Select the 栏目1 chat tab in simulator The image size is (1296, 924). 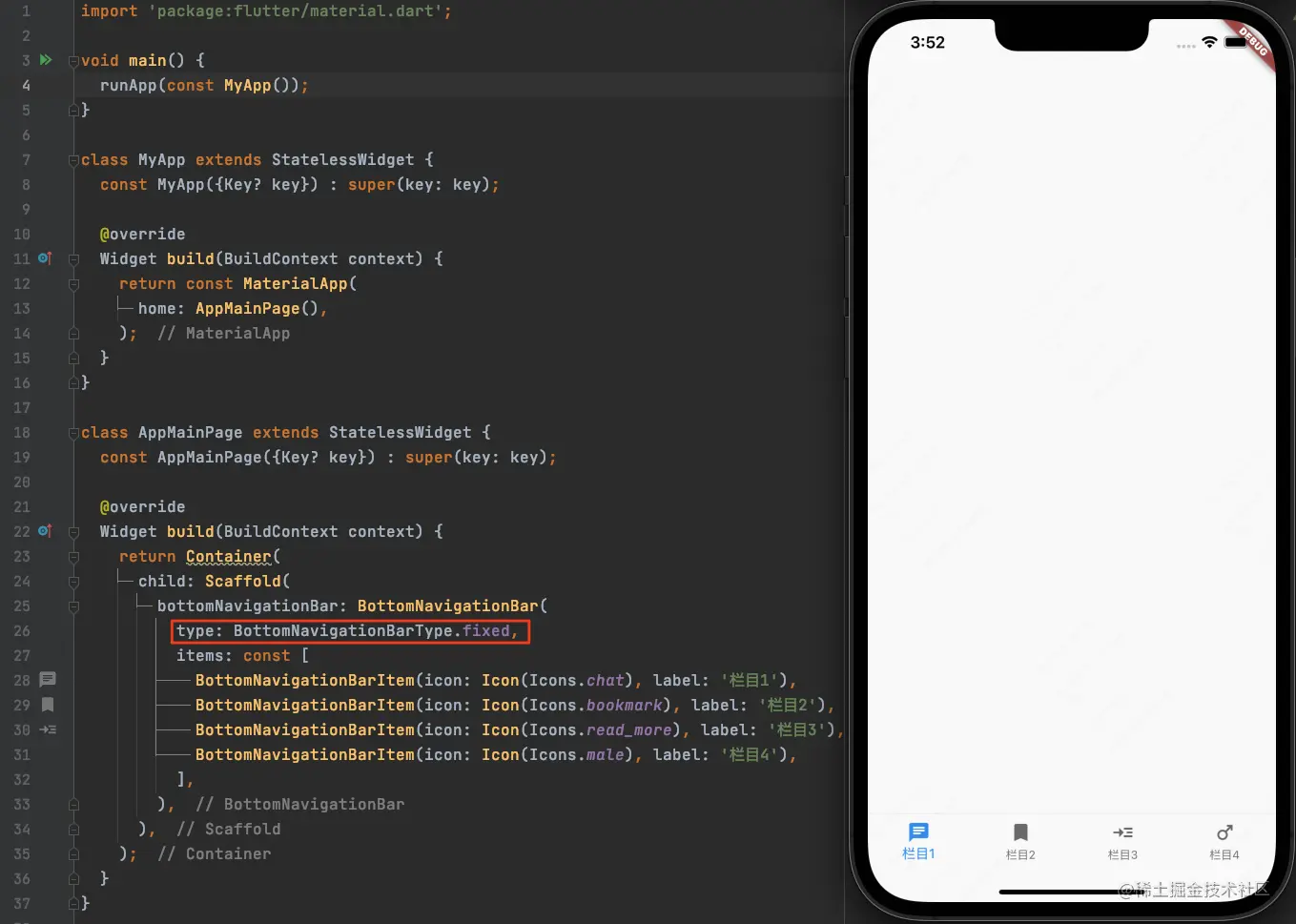pos(918,842)
